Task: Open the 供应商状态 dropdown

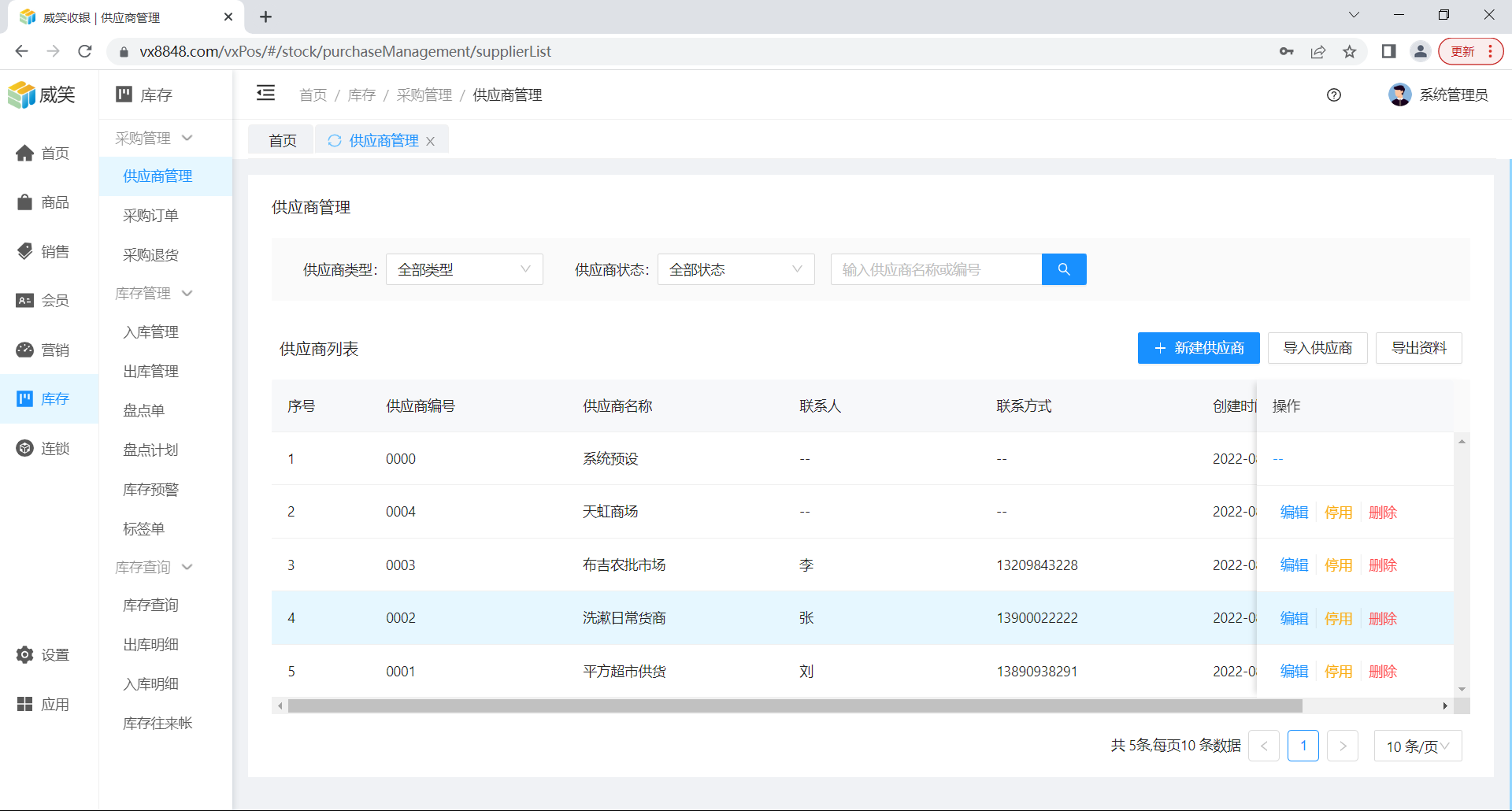Action: tap(736, 269)
